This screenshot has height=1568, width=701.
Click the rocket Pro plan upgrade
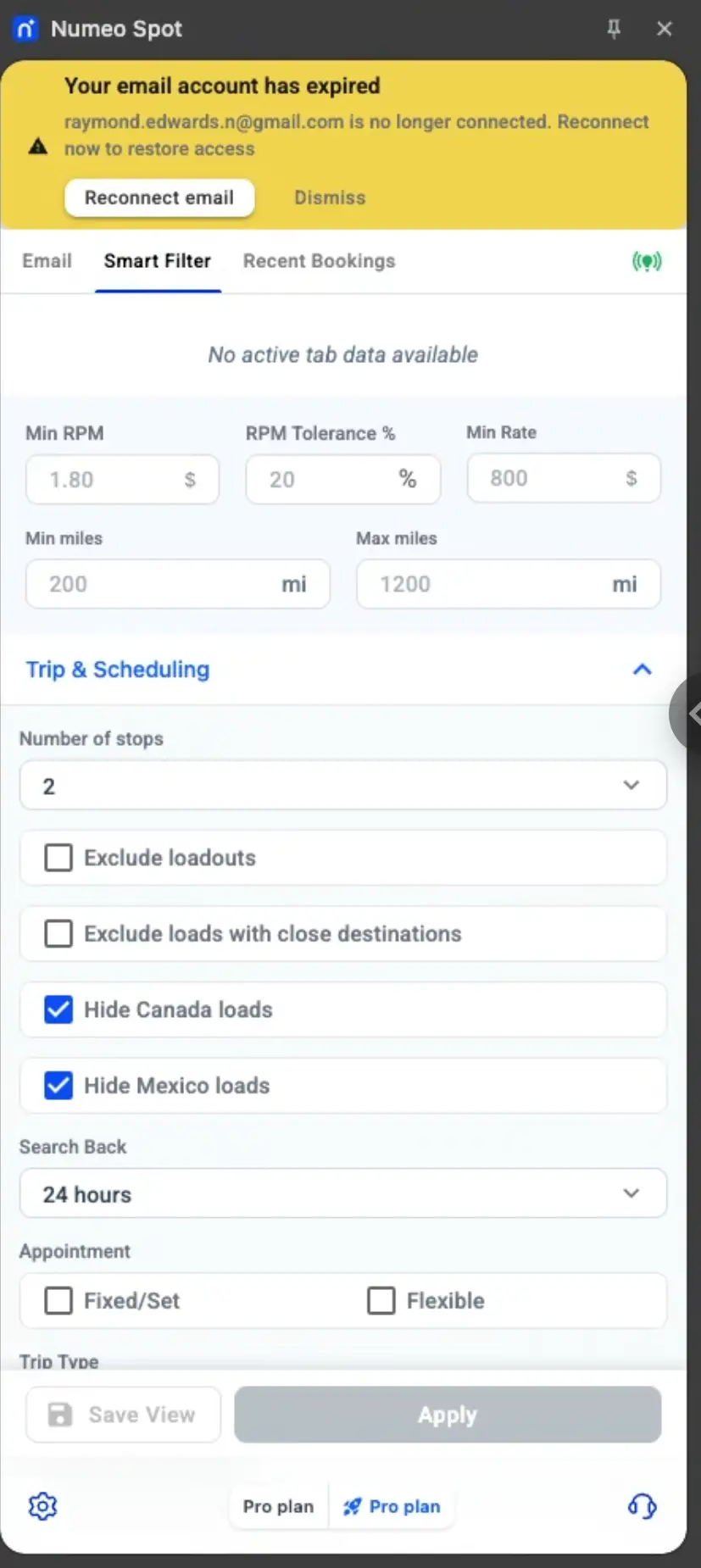click(x=392, y=1506)
